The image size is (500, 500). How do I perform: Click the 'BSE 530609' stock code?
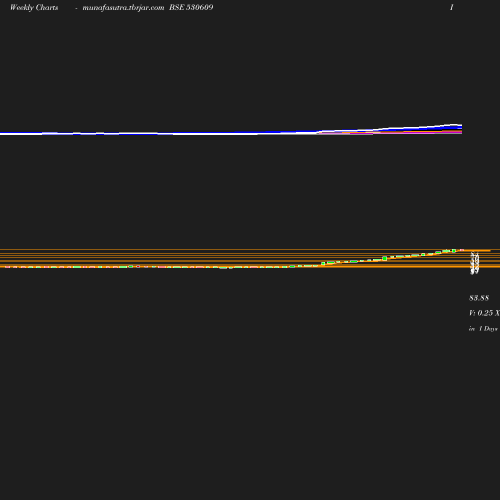191,7
